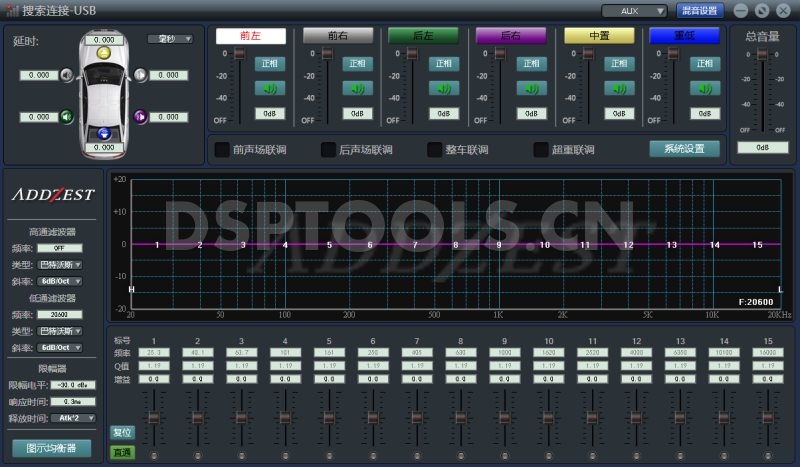Enable 后声场联调 checkbox
The width and height of the screenshot is (800, 467).
pyautogui.click(x=328, y=150)
